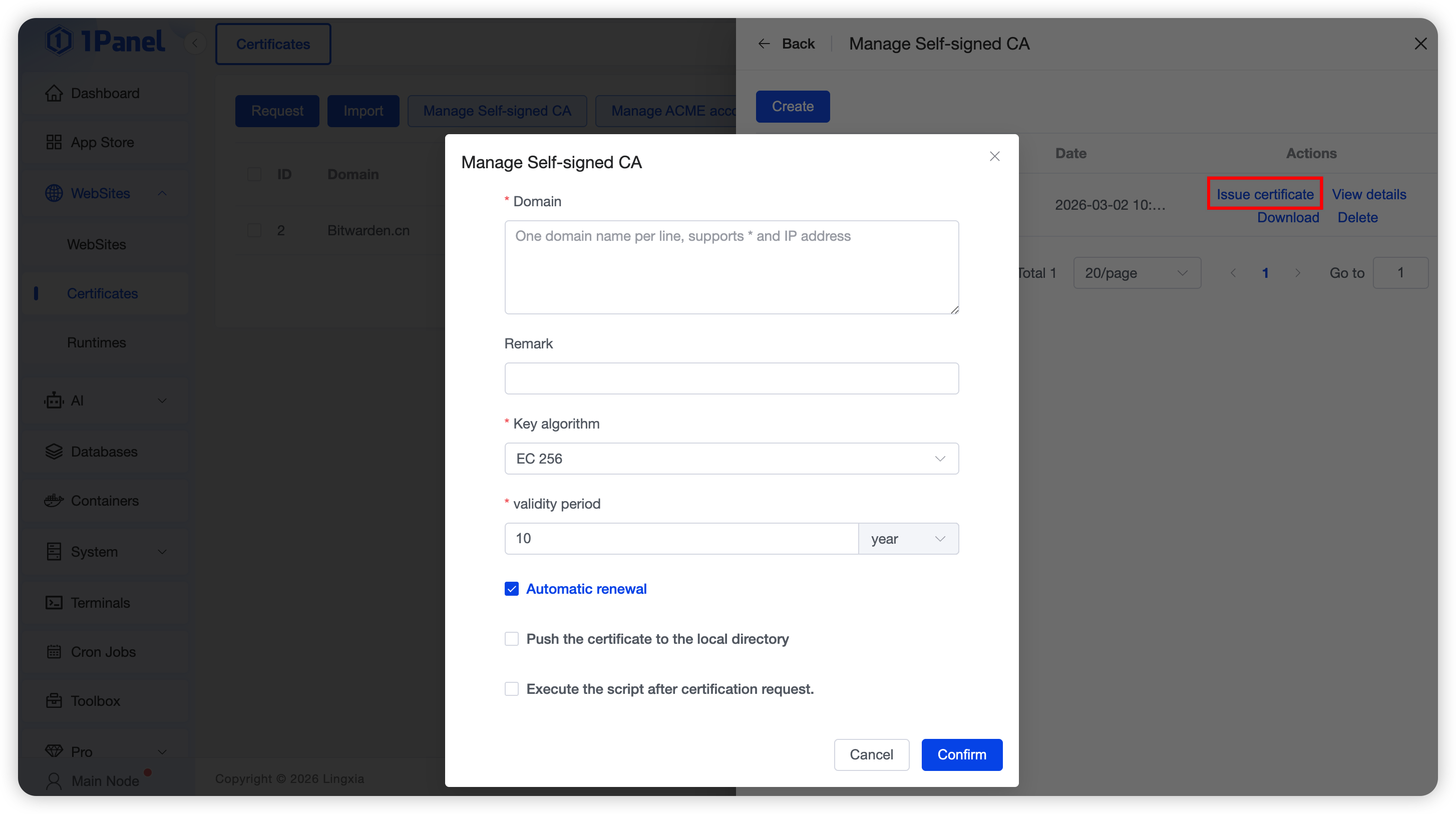Open Containers docker icon
Viewport: 1456px width, 814px height.
[54, 501]
